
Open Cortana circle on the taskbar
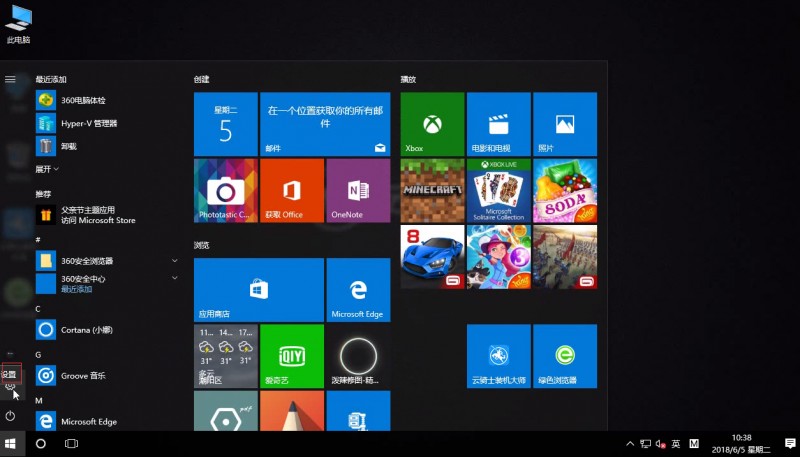click(x=41, y=444)
